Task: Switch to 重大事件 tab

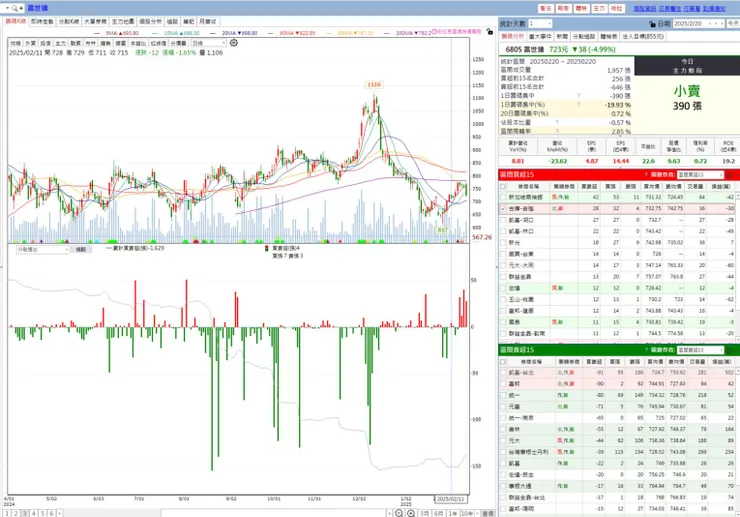Action: (540, 36)
